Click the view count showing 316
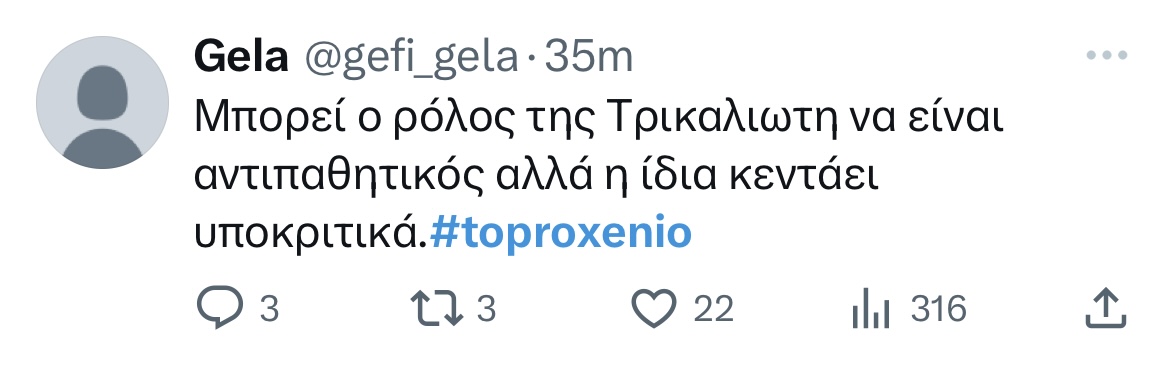 pyautogui.click(x=939, y=309)
